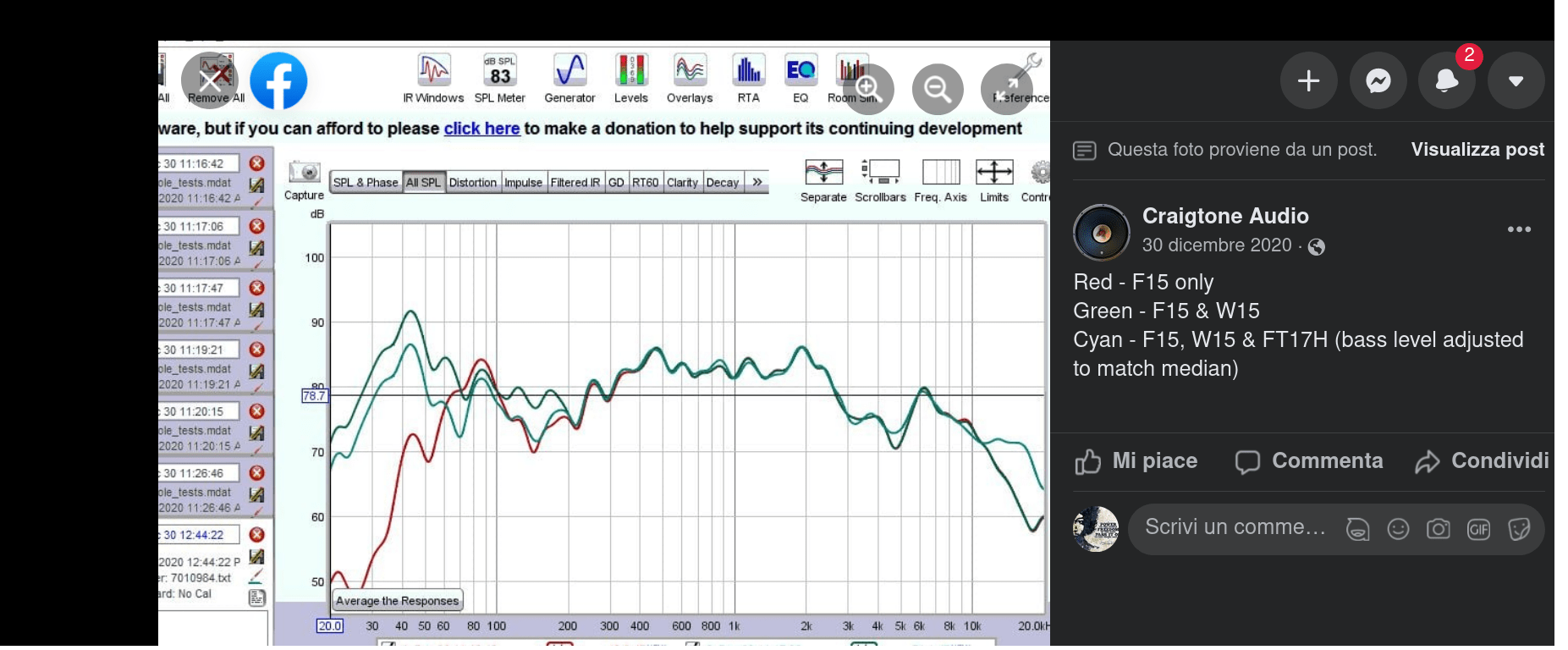Open the notifications bell

pos(1447,81)
